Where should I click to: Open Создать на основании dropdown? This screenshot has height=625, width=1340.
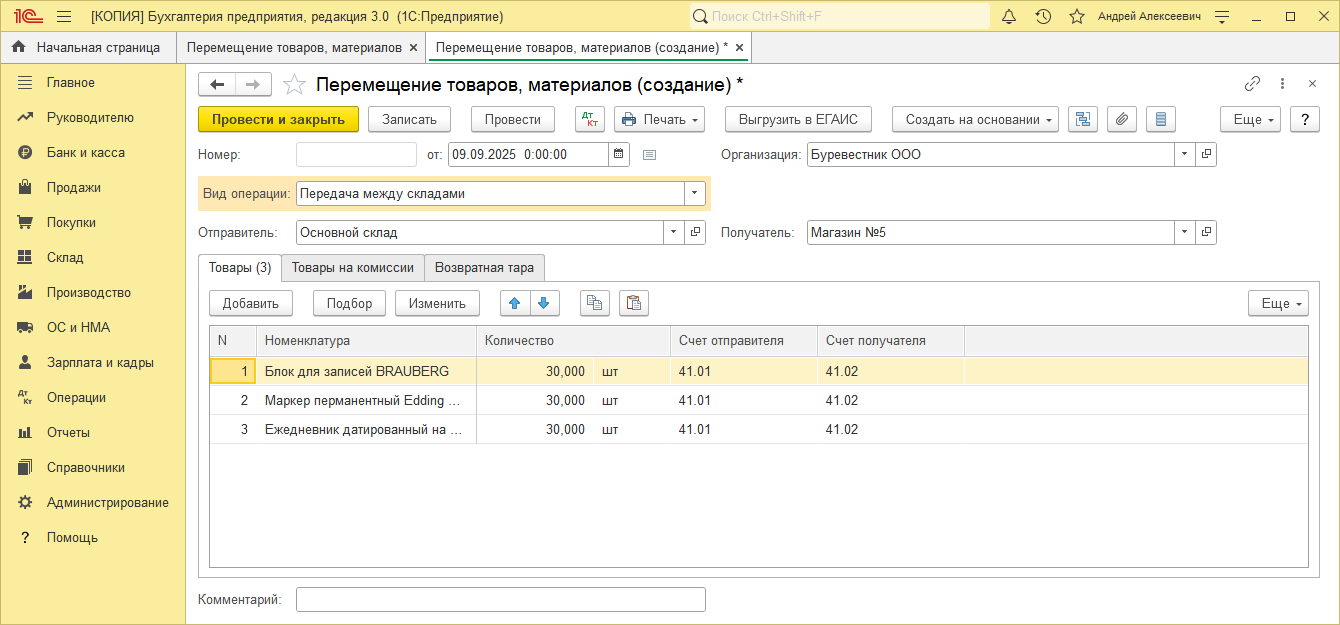click(976, 119)
